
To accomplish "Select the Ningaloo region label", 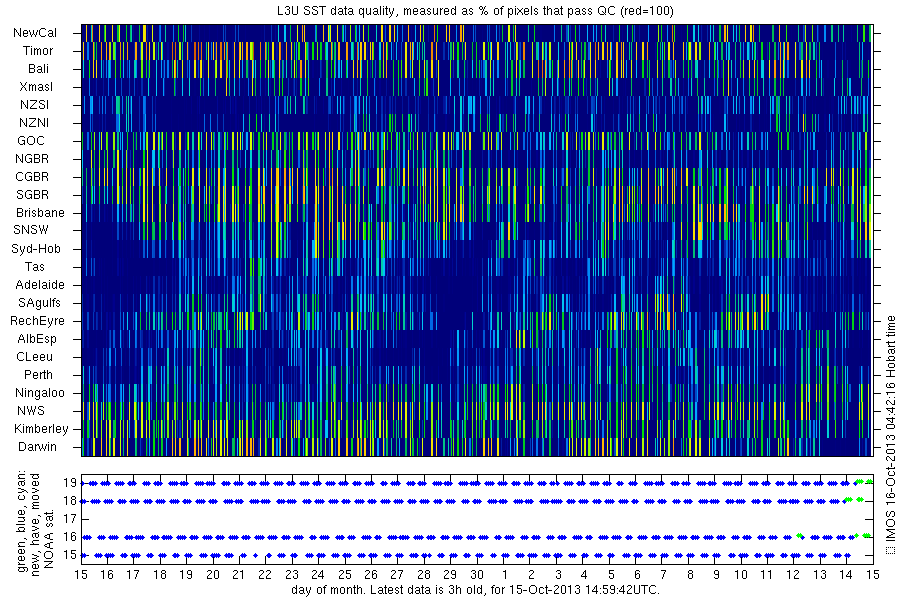I will 40,393.
